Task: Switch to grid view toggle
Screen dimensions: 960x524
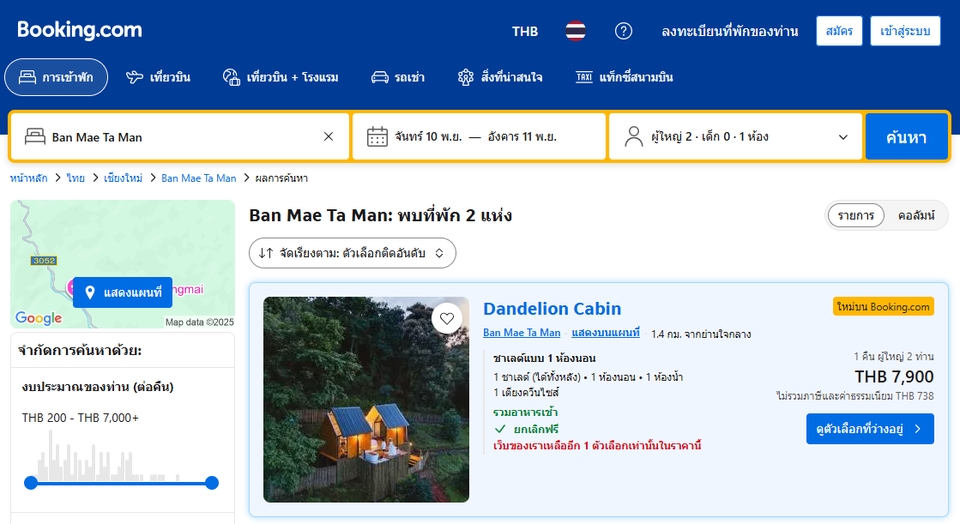Action: (x=915, y=215)
